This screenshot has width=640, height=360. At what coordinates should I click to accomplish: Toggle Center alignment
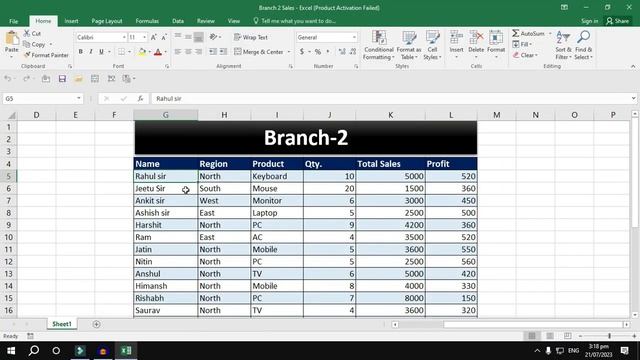[188, 52]
